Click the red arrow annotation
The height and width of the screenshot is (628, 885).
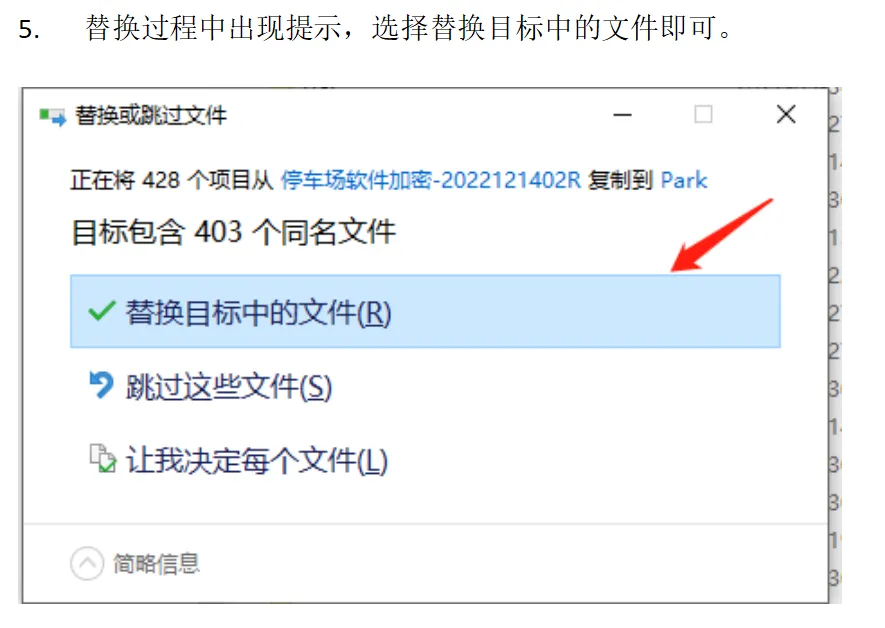coord(721,236)
